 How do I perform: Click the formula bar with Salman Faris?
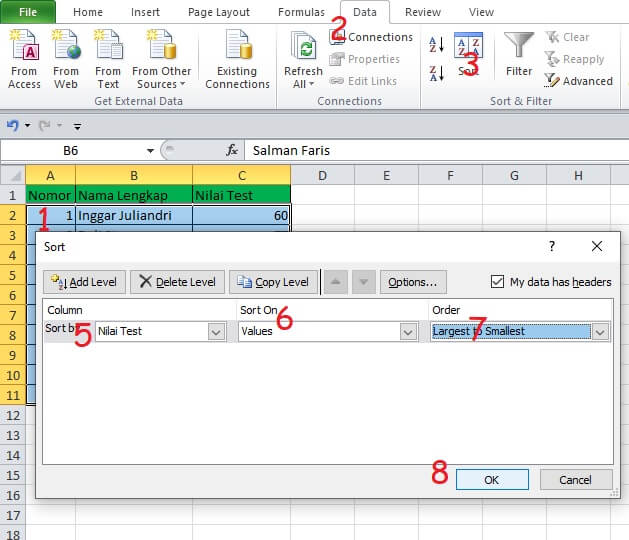pos(436,150)
